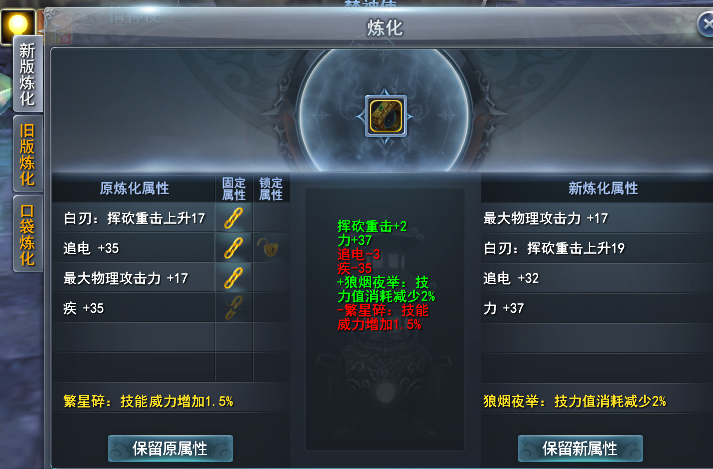Click the 固定属性 column header
713x469 pixels.
point(234,189)
